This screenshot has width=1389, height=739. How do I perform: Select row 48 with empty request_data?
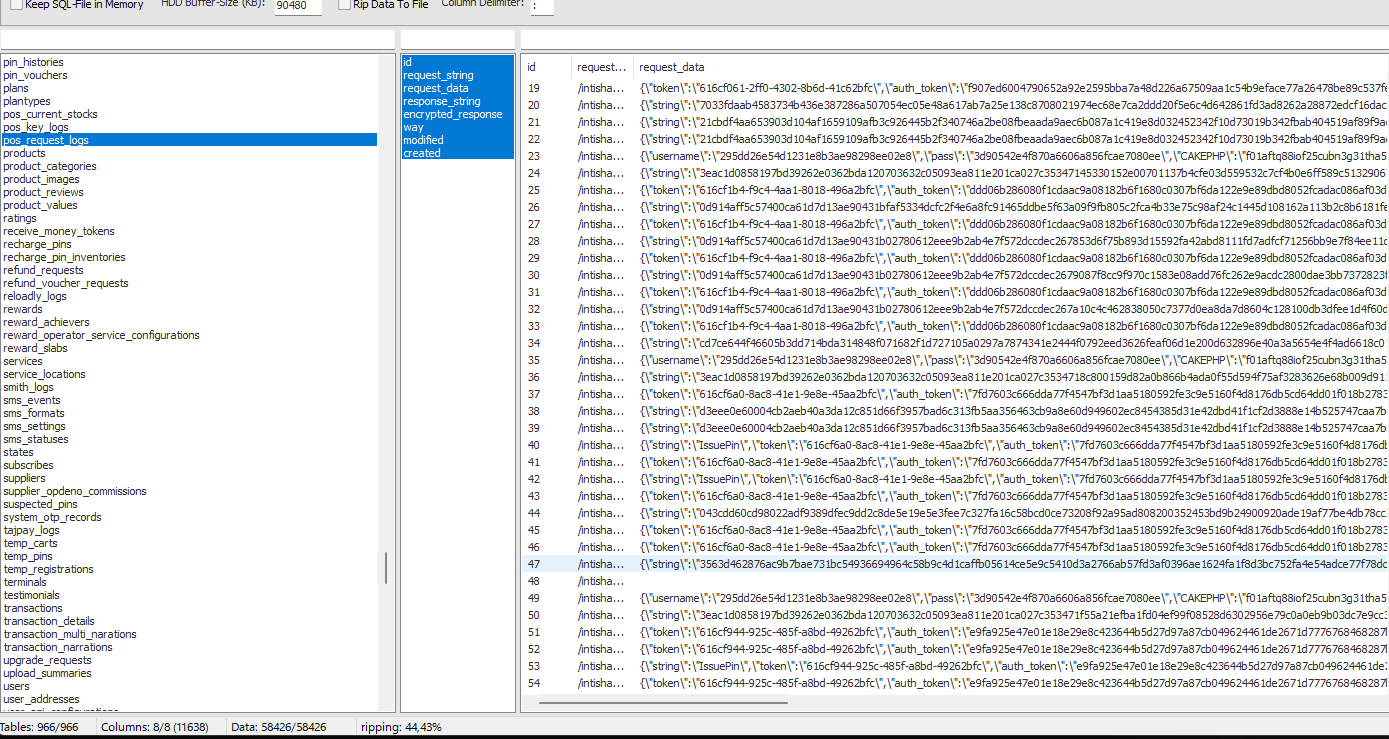pos(954,581)
